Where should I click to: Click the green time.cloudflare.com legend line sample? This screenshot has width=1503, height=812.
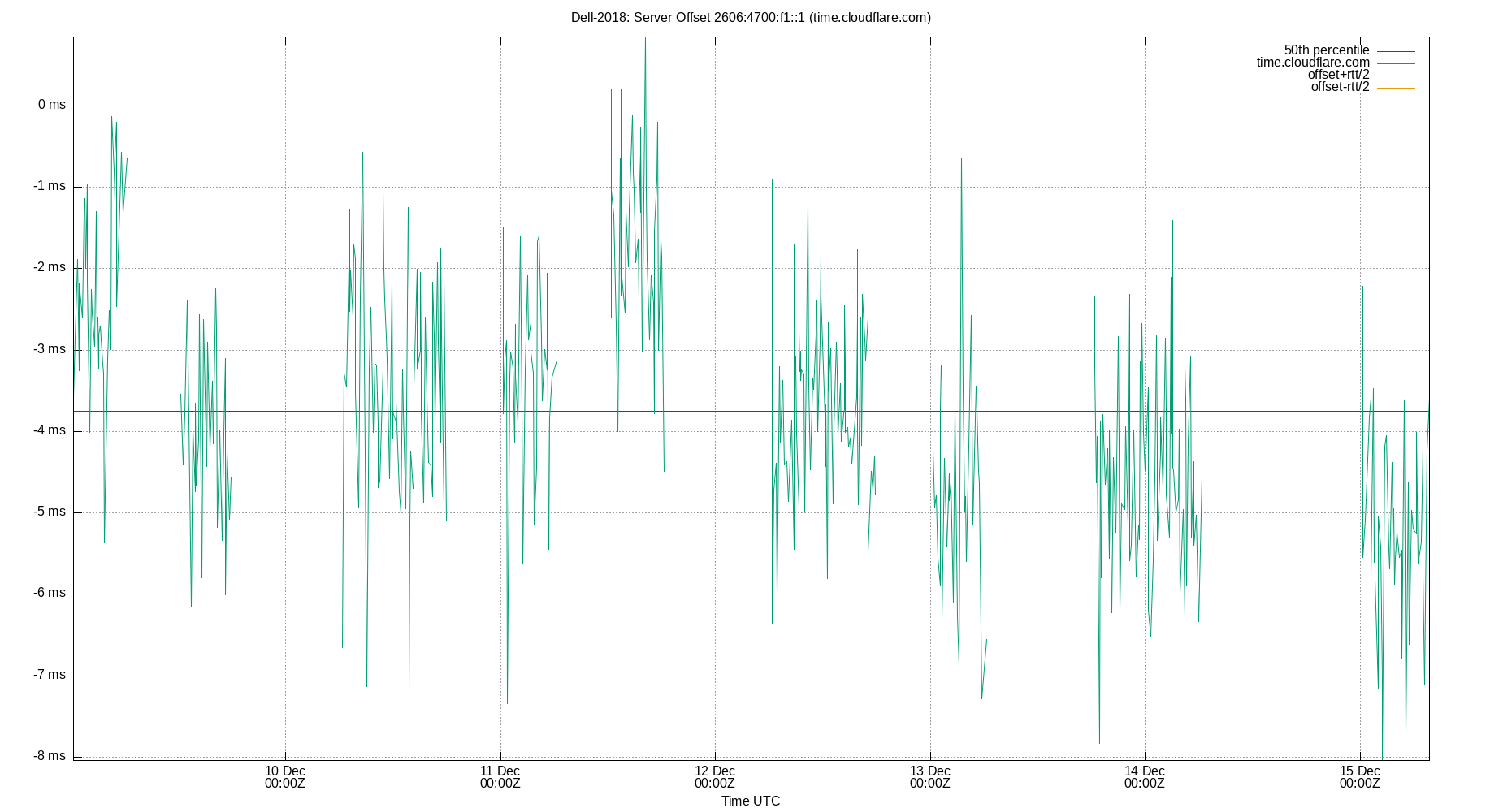coord(1396,62)
